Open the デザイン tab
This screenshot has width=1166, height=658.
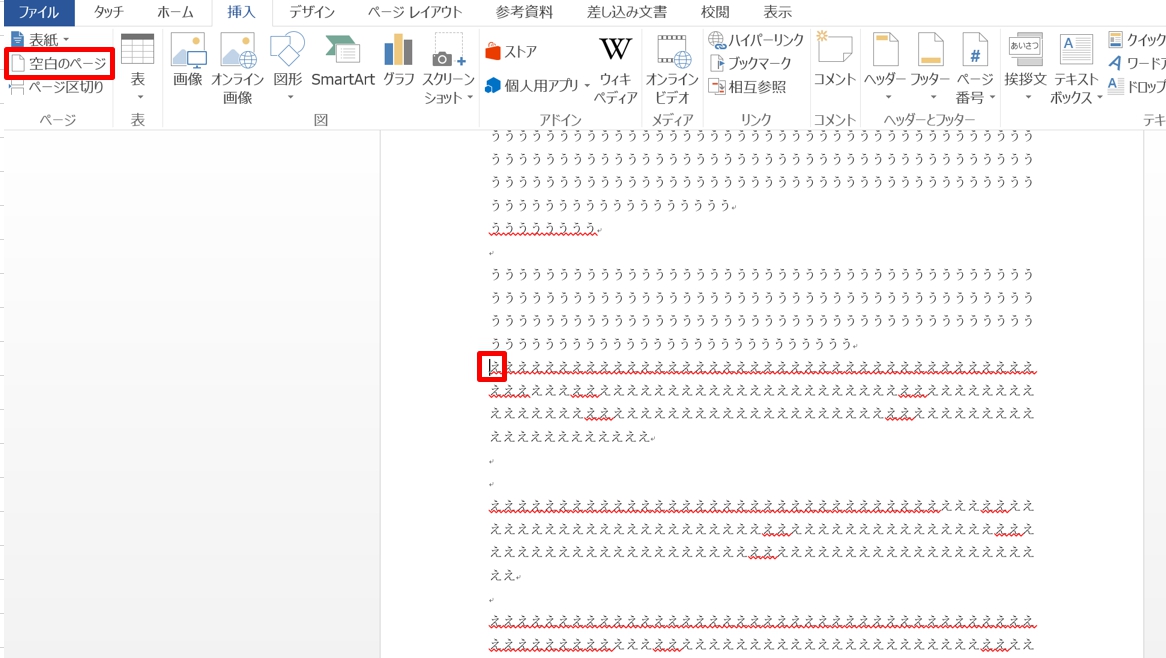pos(312,12)
